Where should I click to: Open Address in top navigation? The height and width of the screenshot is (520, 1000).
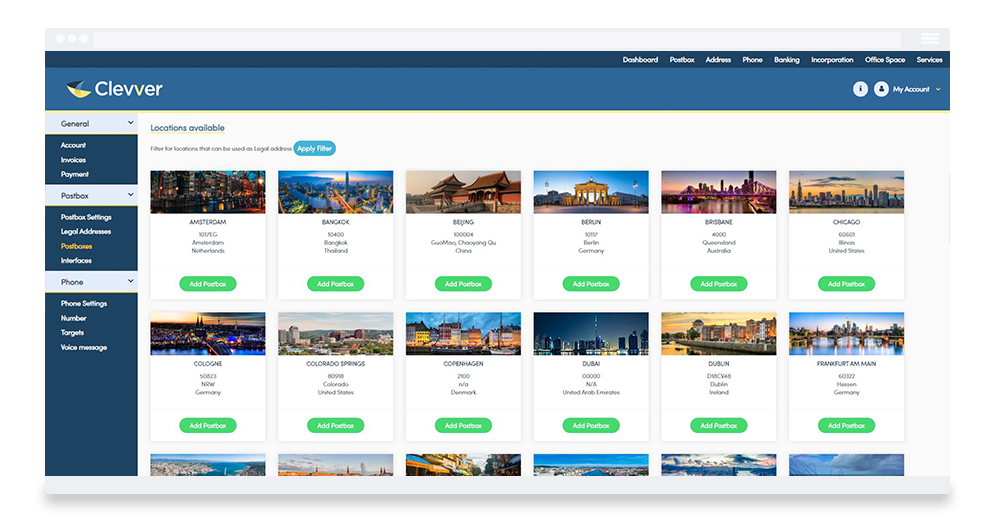[718, 60]
